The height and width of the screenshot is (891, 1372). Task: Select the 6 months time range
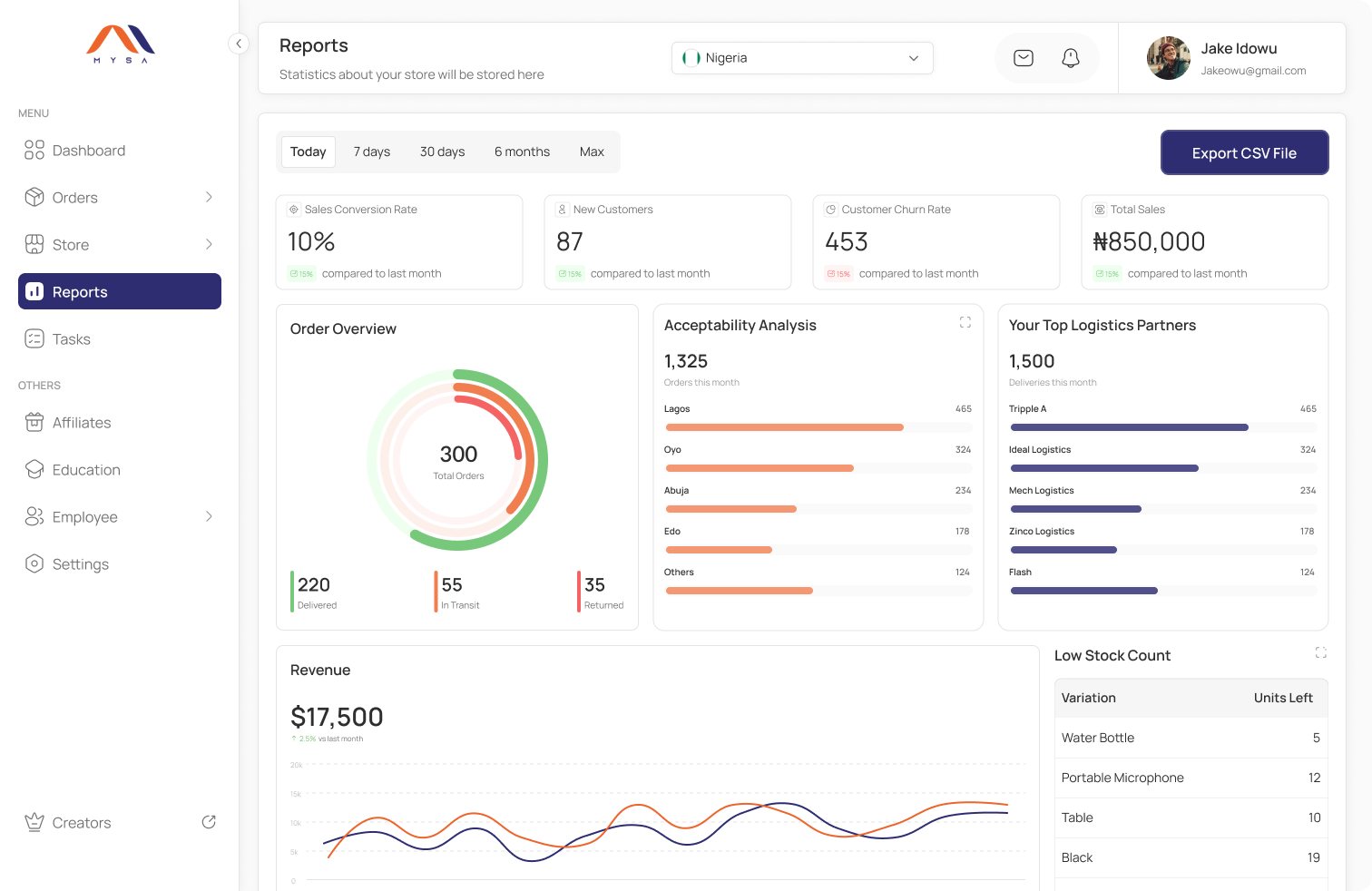pos(522,152)
